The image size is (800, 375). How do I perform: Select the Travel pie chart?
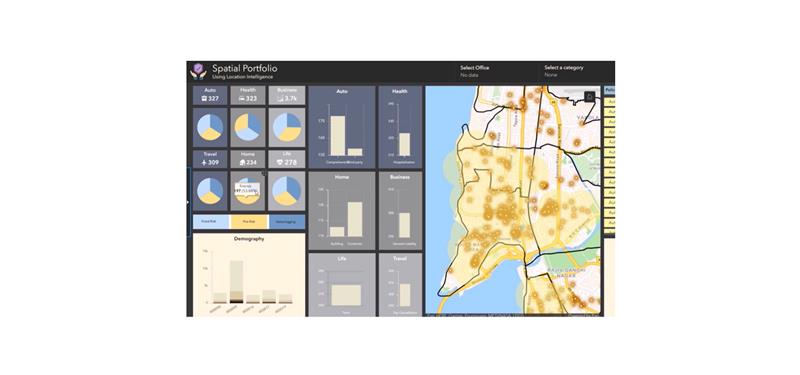[210, 191]
